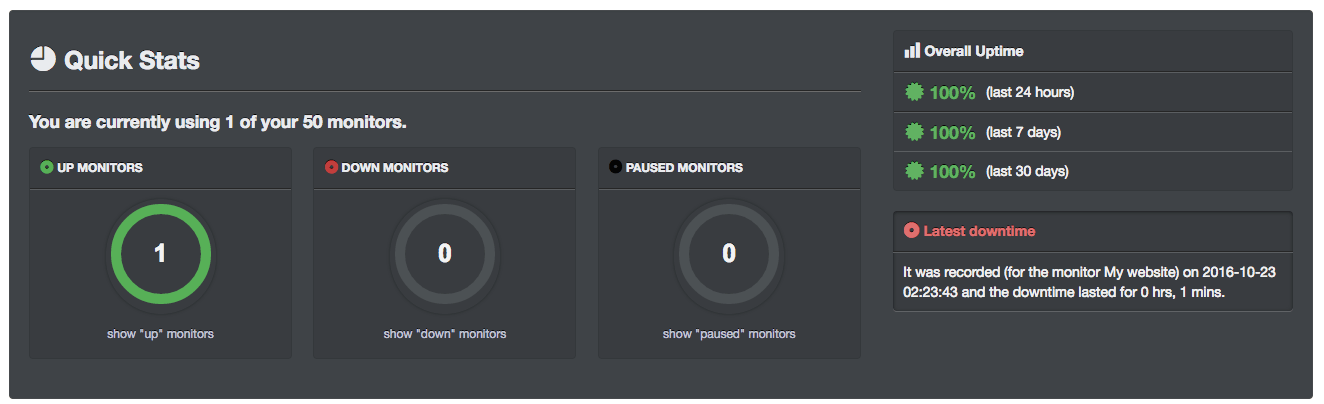Click the "(last 24 hours)" label
The width and height of the screenshot is (1324, 404).
[x=1030, y=93]
